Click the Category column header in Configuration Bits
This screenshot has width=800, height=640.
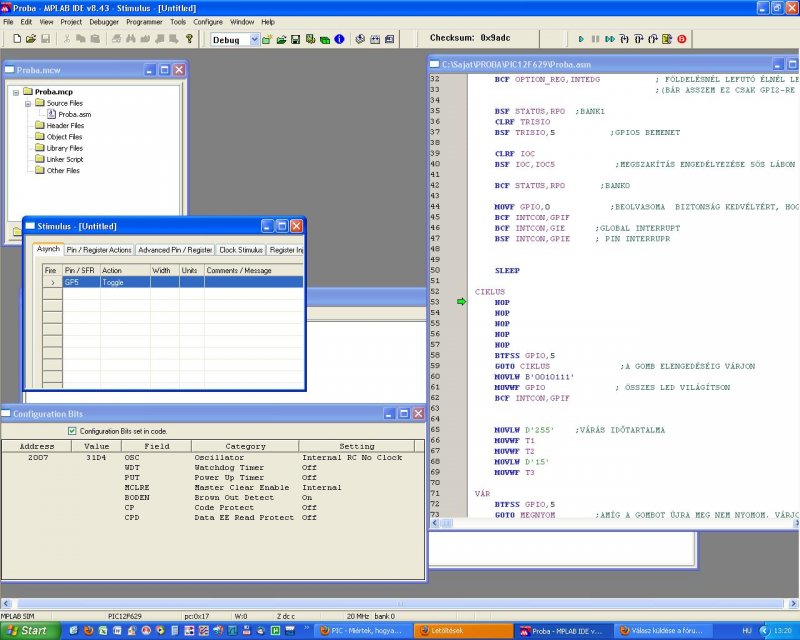(x=245, y=447)
